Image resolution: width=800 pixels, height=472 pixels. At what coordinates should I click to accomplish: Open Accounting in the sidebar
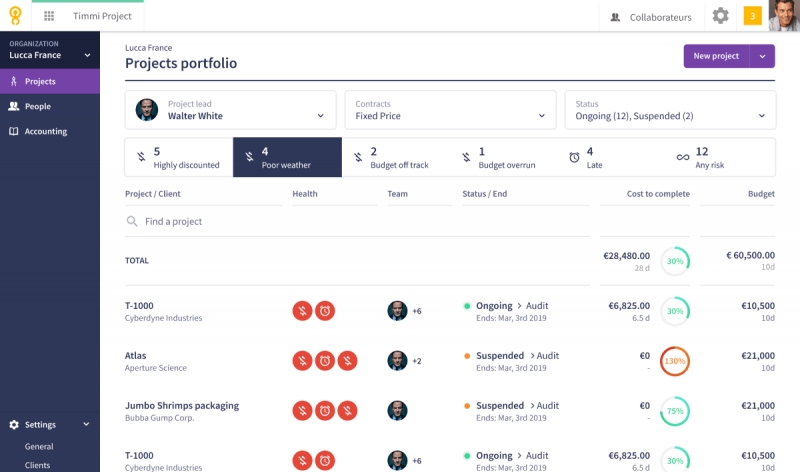click(x=46, y=131)
